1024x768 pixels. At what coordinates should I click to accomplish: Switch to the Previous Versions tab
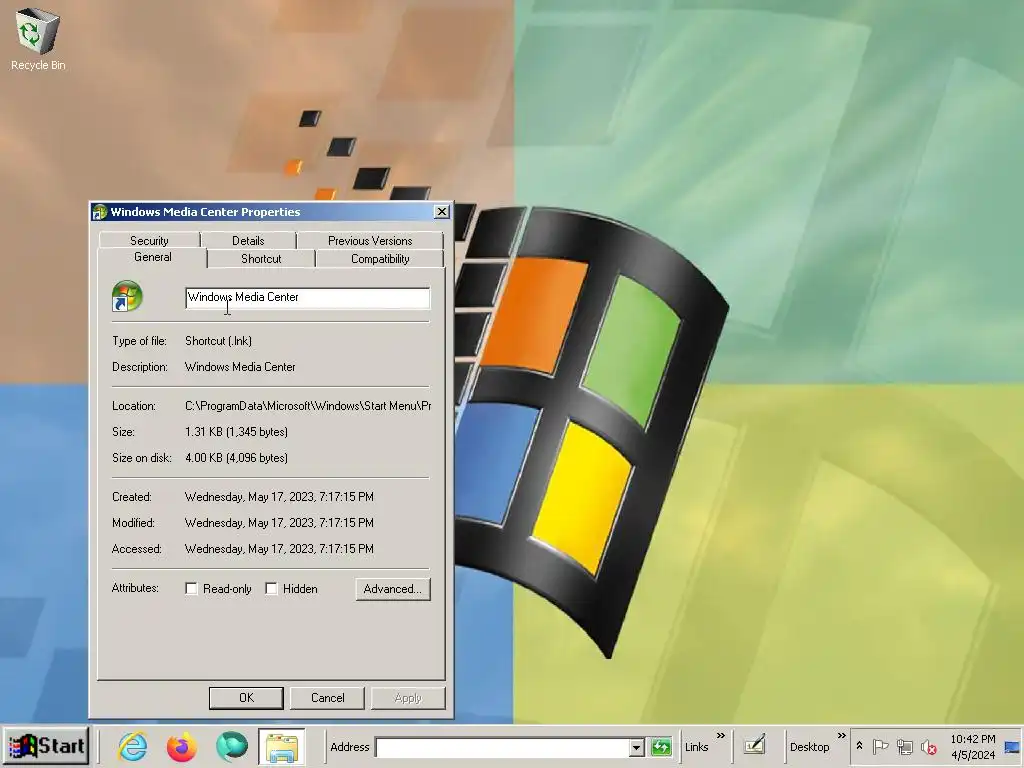(x=370, y=240)
